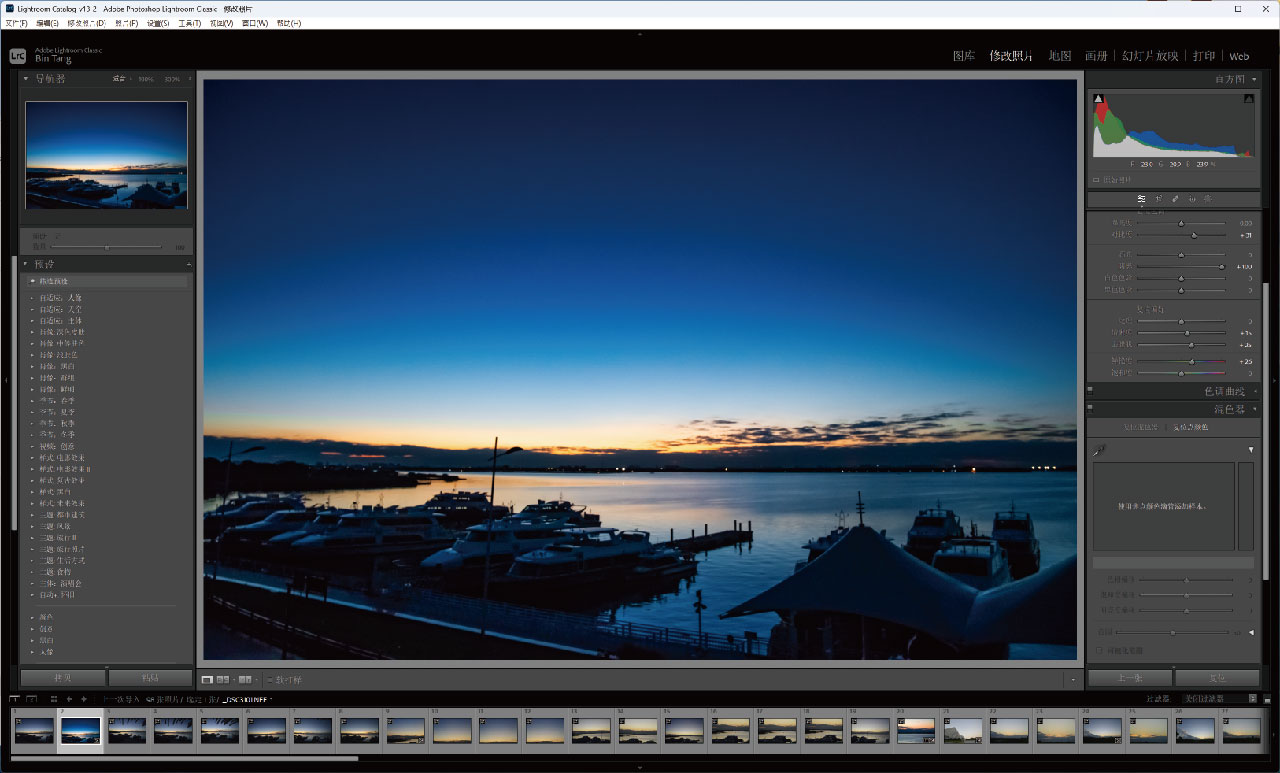The height and width of the screenshot is (773, 1280).
Task: Click the 上一张 previous button
Action: pyautogui.click(x=1130, y=678)
